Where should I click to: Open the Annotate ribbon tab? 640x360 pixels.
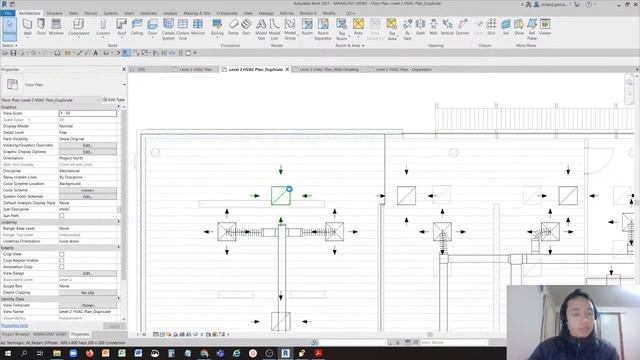[149, 13]
